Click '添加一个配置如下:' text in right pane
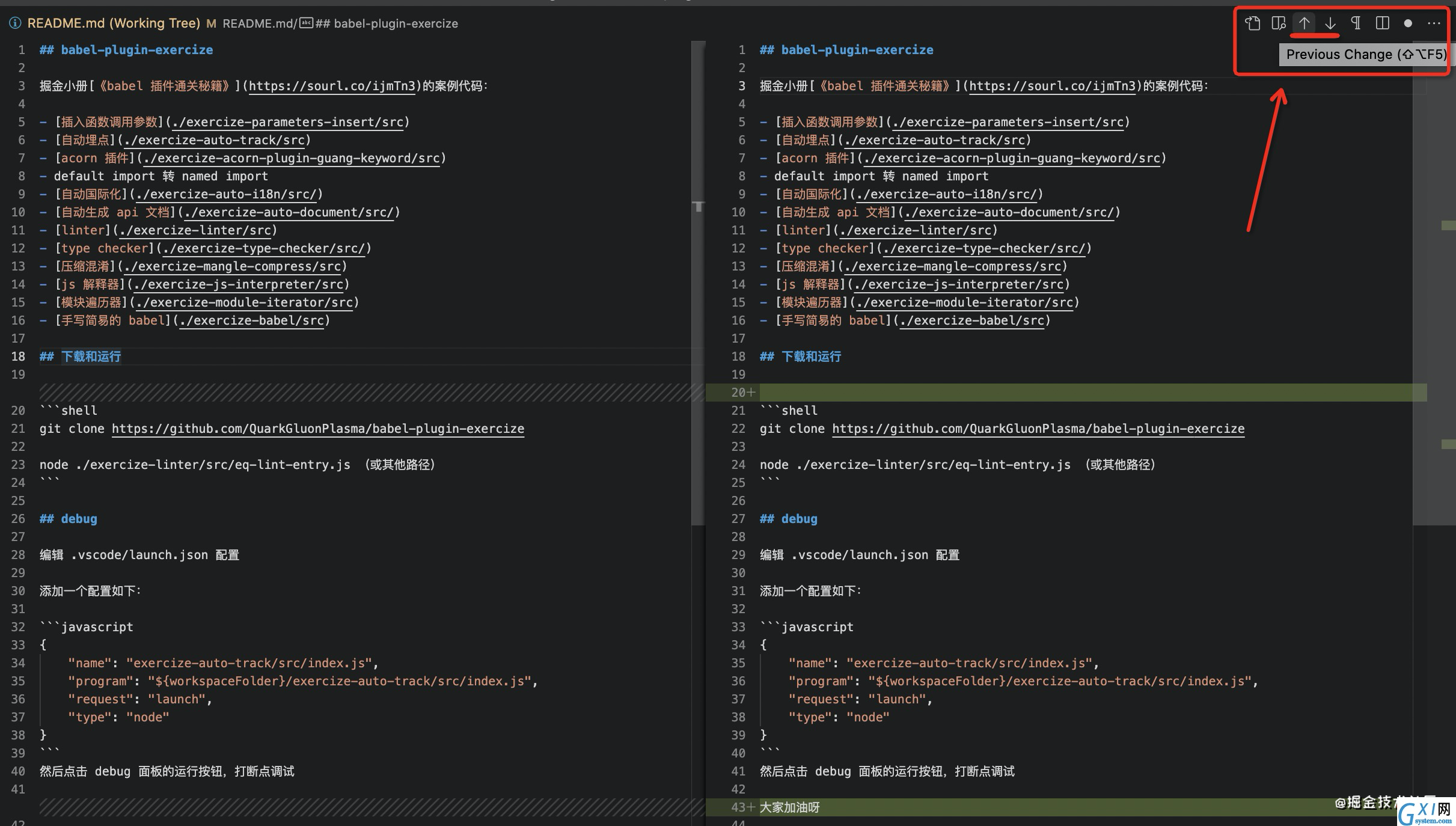 point(810,591)
